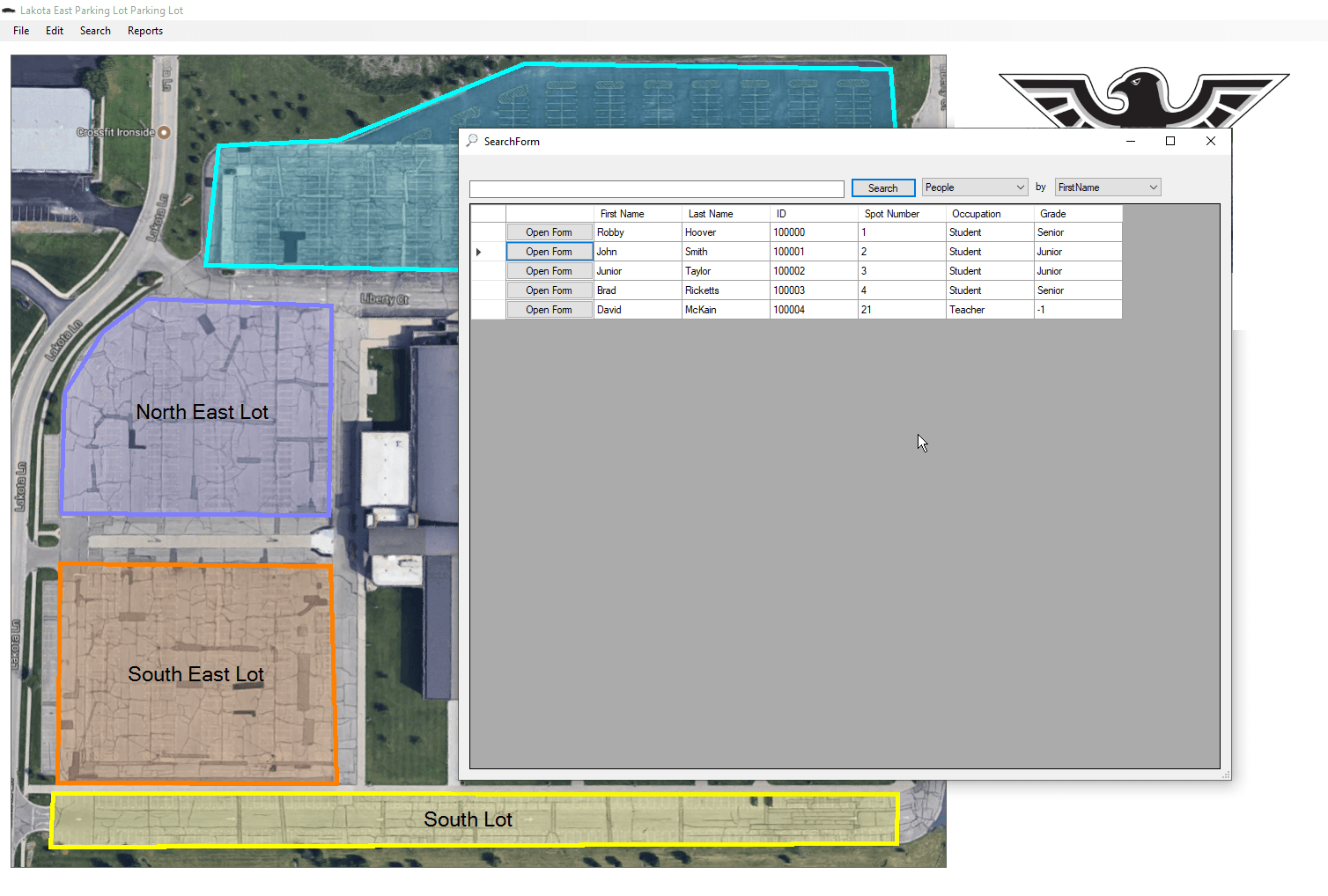Image resolution: width=1328 pixels, height=896 pixels.
Task: Sort by Last Name column header
Action: 726,214
